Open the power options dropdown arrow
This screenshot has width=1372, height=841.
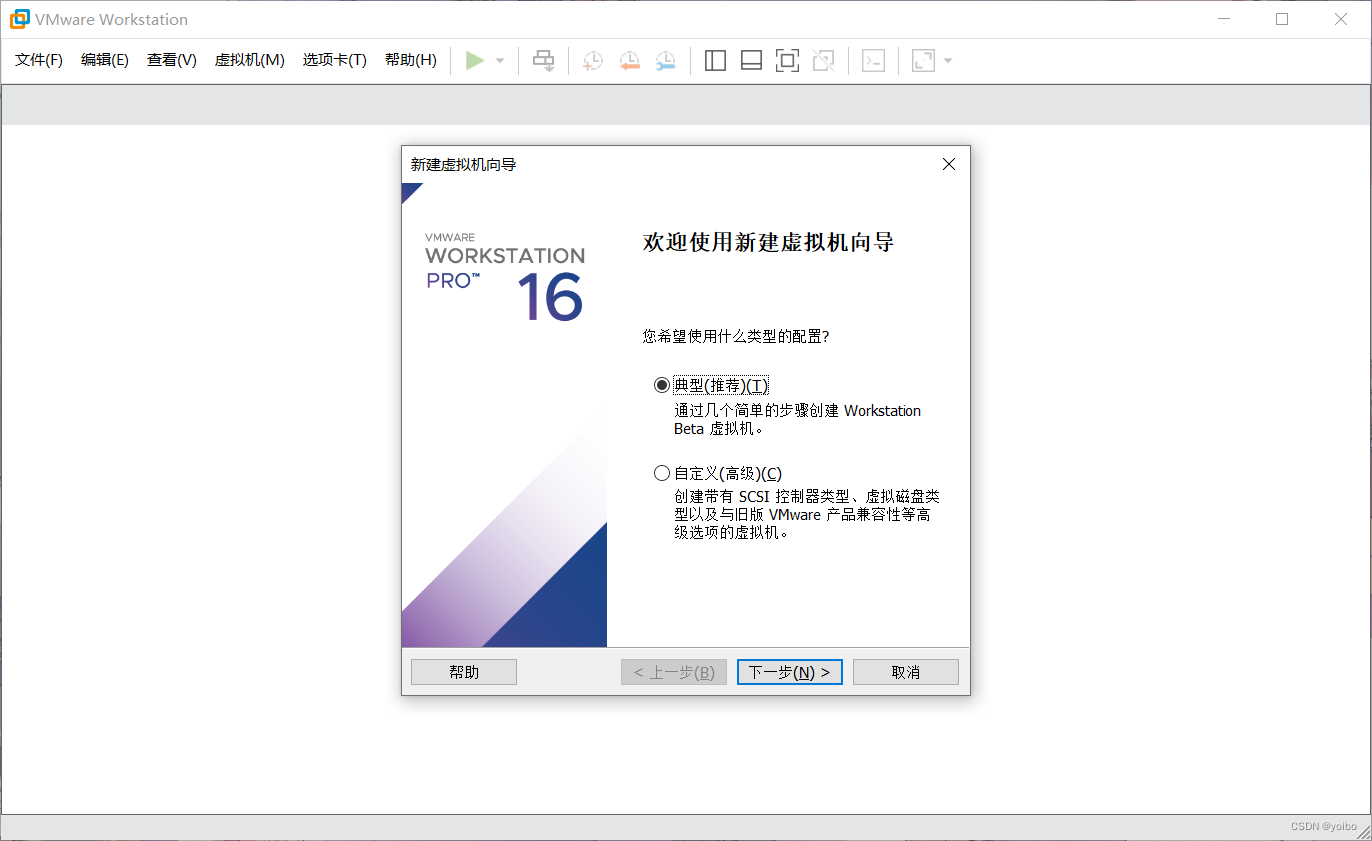click(x=500, y=61)
